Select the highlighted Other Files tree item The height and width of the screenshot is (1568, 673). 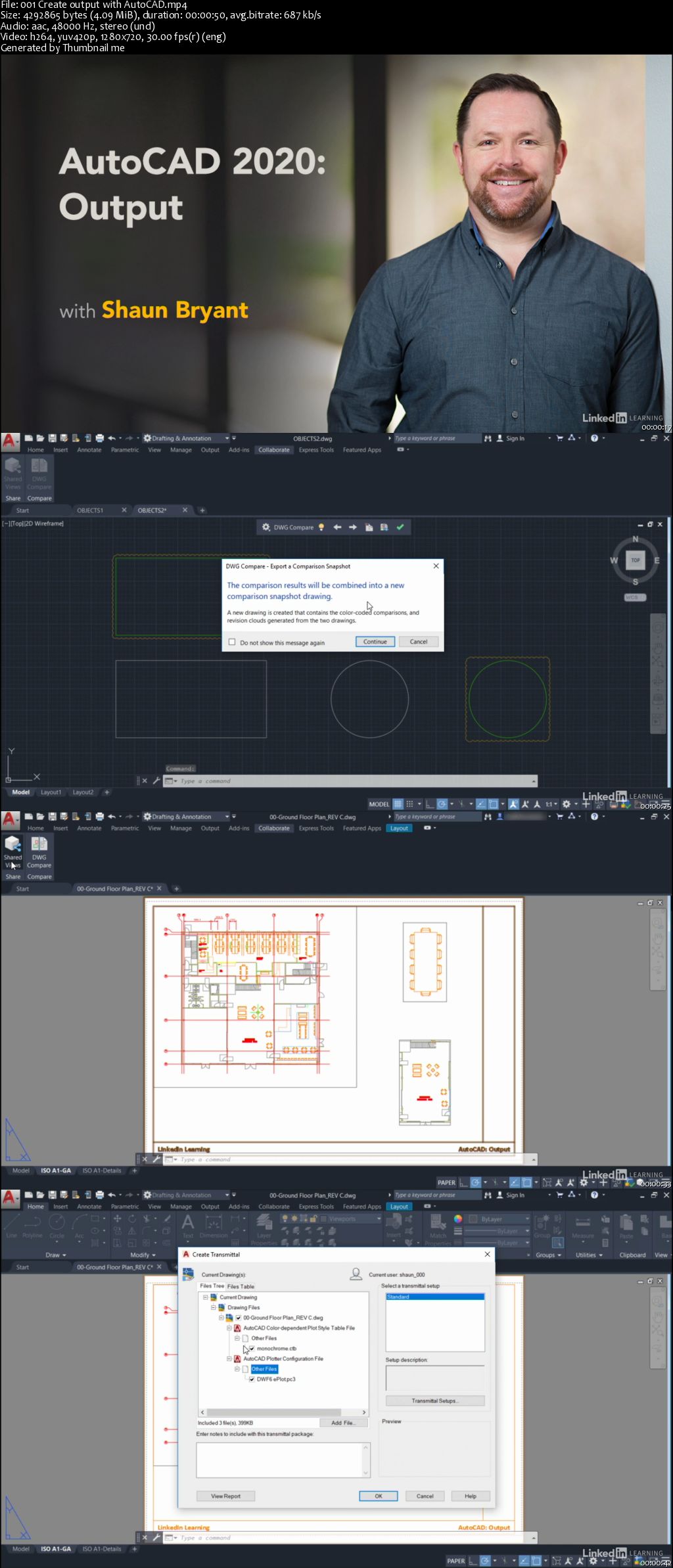click(x=264, y=1369)
